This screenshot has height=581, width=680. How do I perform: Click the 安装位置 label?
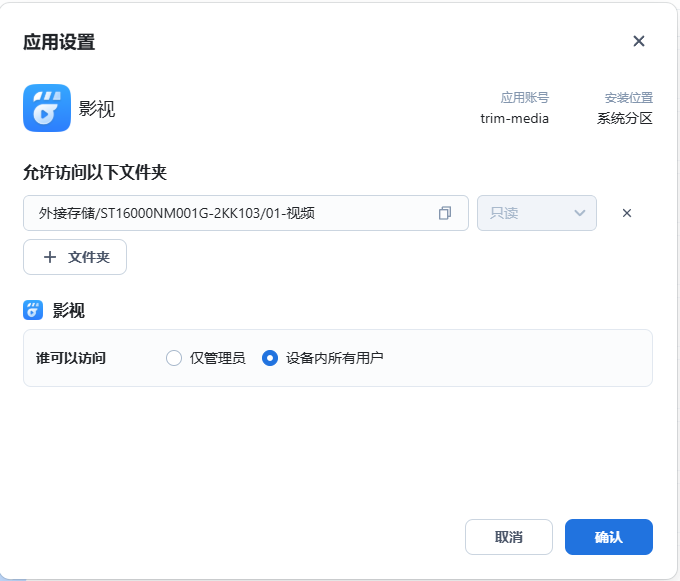pos(629,98)
